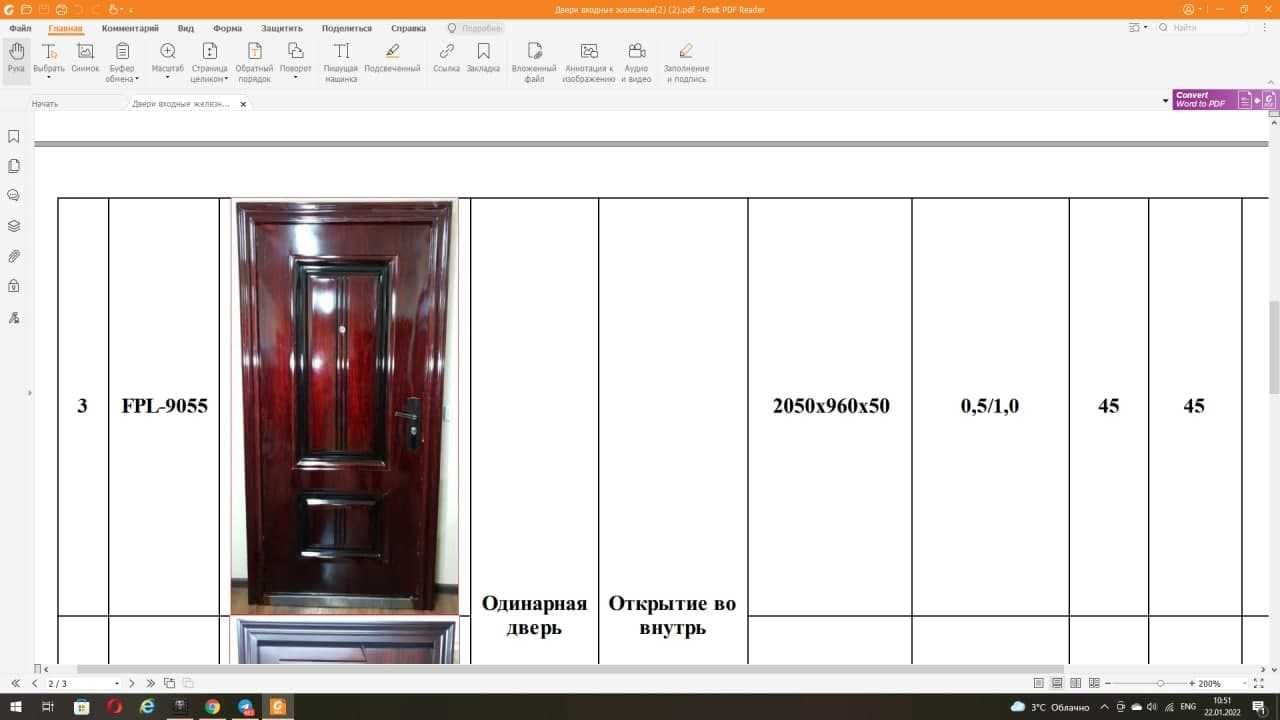Screen dimensions: 1280x720
Task: Expand the Выбрать dropdown arrow
Action: [49, 77]
